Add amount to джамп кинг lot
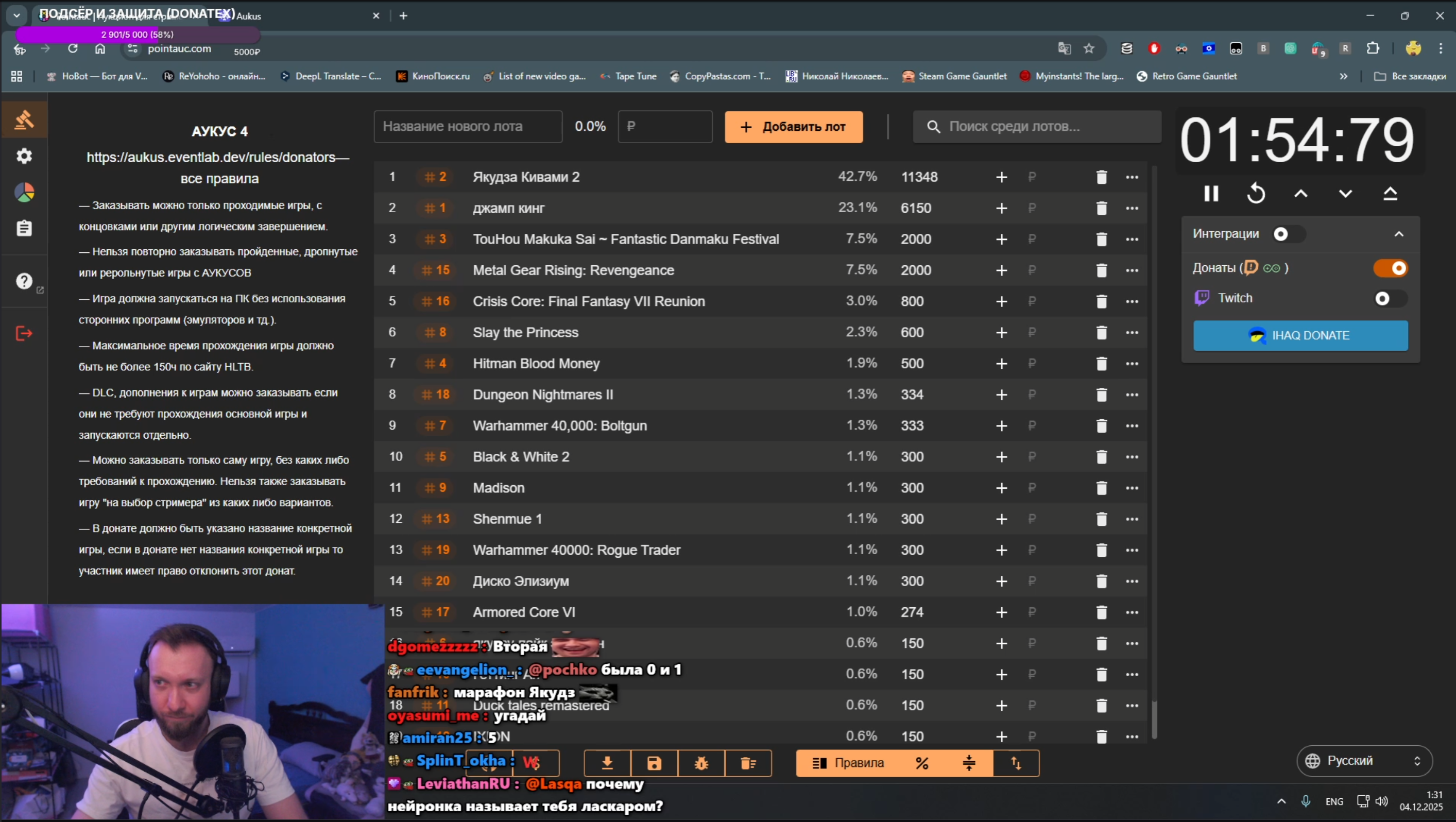 click(1001, 209)
